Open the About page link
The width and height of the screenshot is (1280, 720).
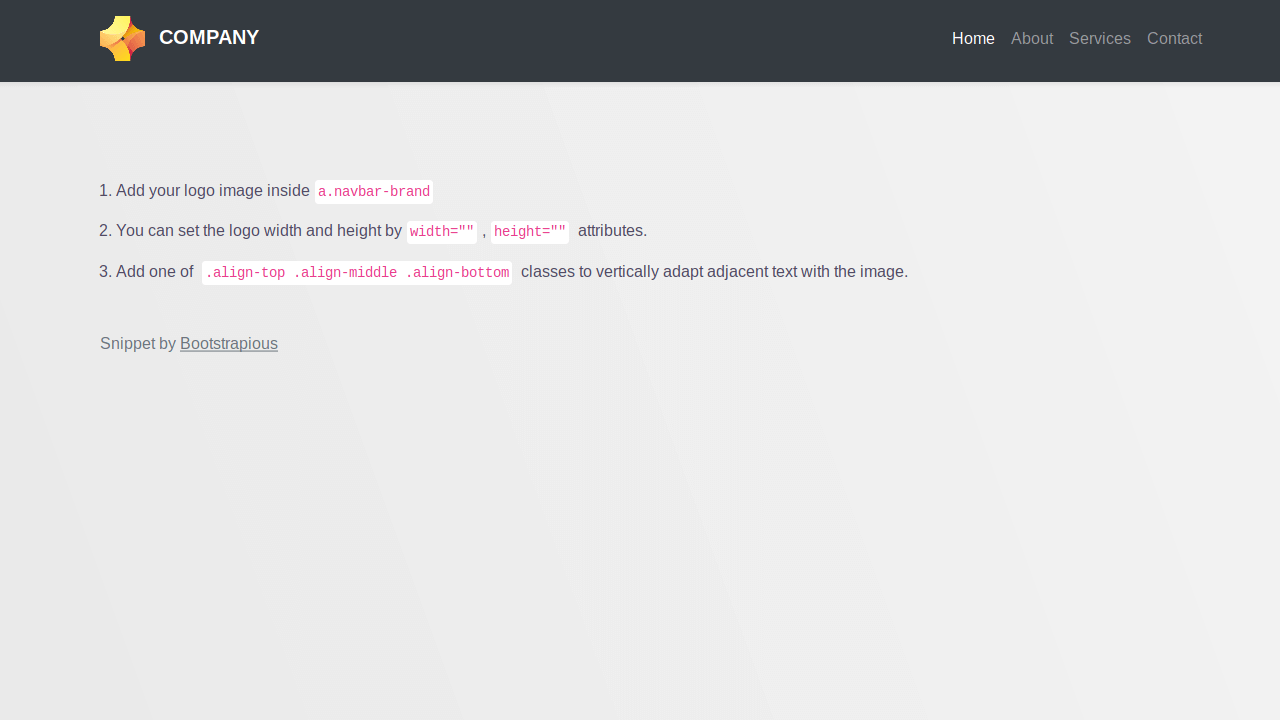(x=1031, y=39)
